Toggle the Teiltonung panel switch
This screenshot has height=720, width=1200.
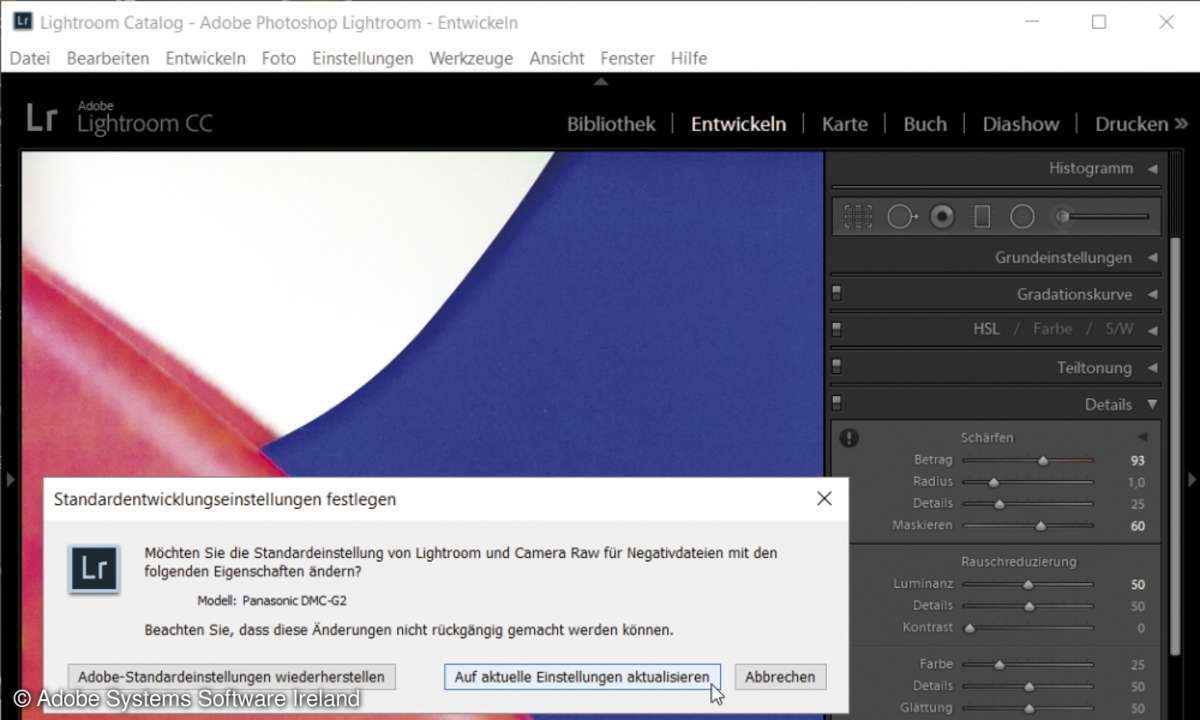tap(837, 367)
